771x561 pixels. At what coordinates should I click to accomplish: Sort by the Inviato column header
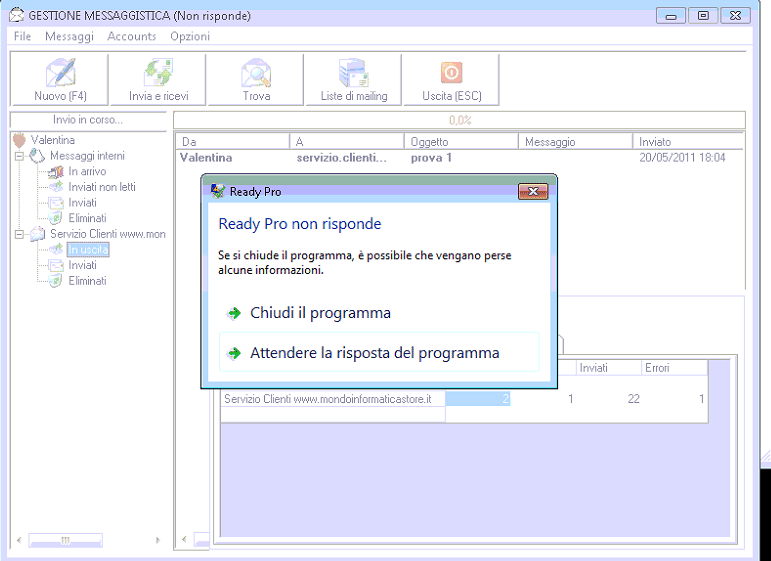pos(688,142)
